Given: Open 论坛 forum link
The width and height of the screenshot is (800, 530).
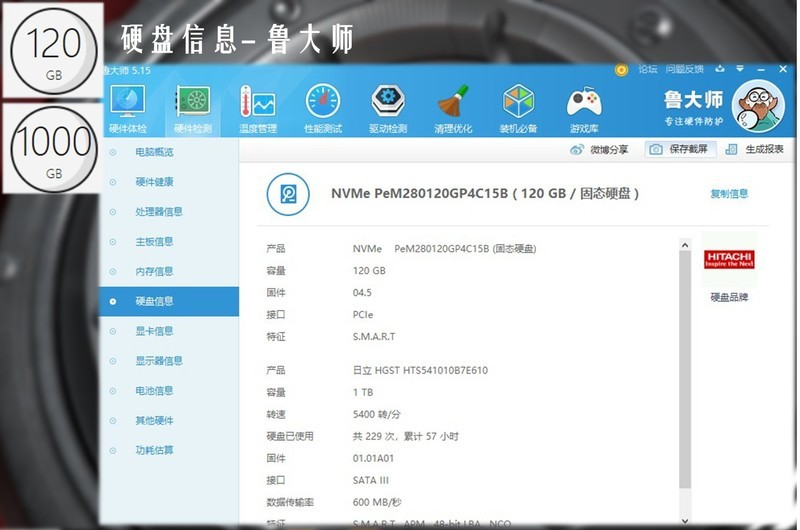Looking at the screenshot, I should pos(647,69).
